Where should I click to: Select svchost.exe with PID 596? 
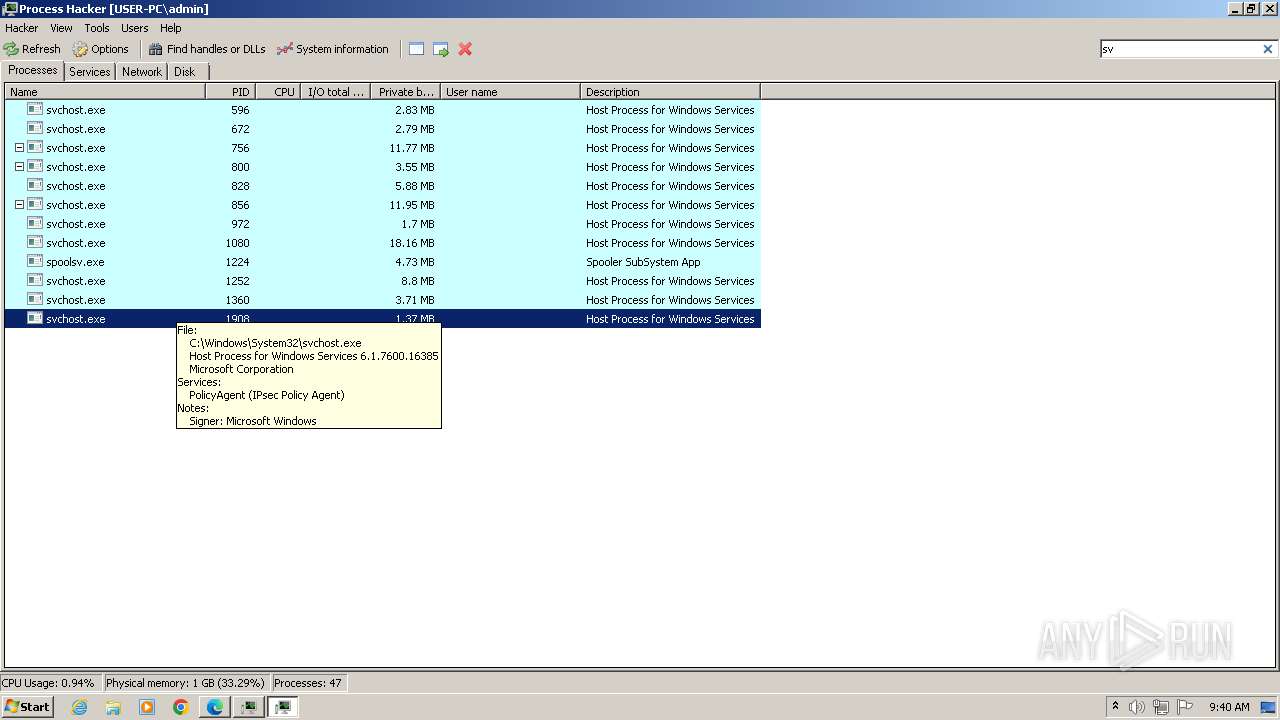383,110
